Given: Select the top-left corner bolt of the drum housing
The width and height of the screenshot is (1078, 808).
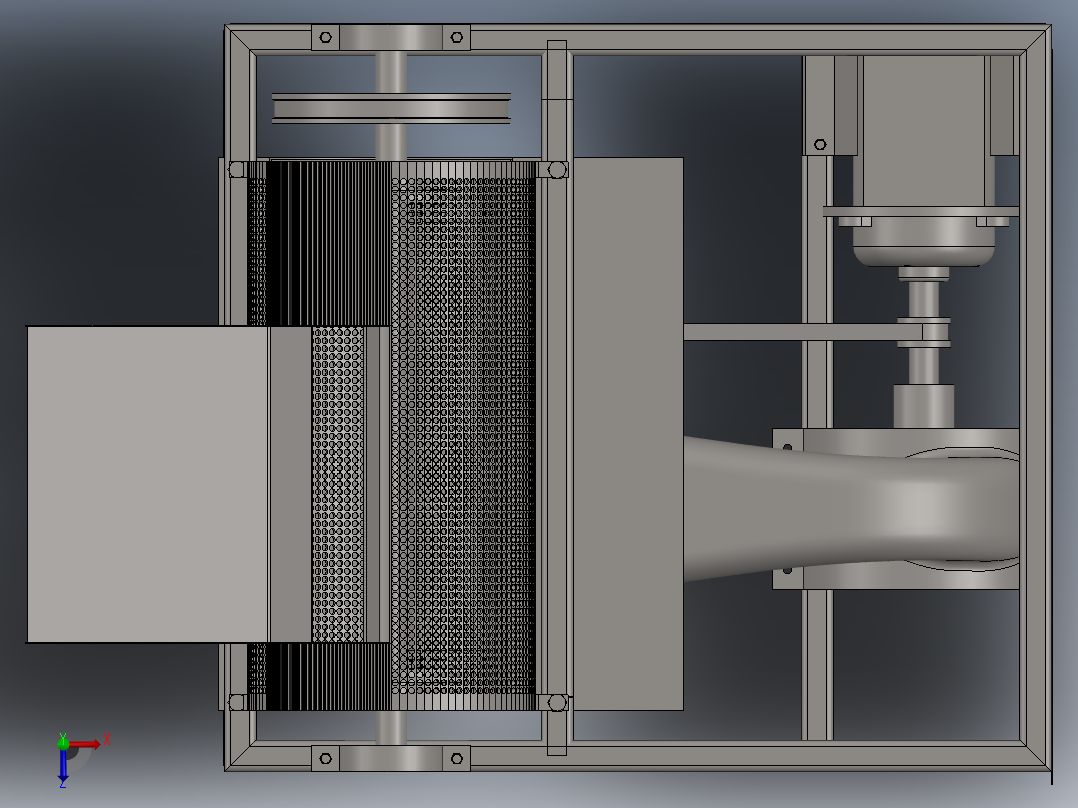Looking at the screenshot, I should (x=236, y=169).
